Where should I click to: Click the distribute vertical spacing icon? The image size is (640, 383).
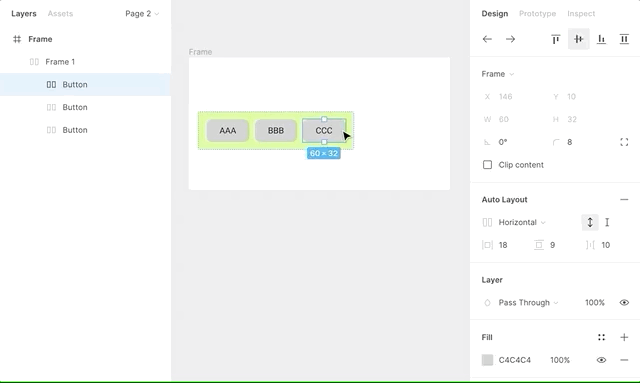(624, 39)
